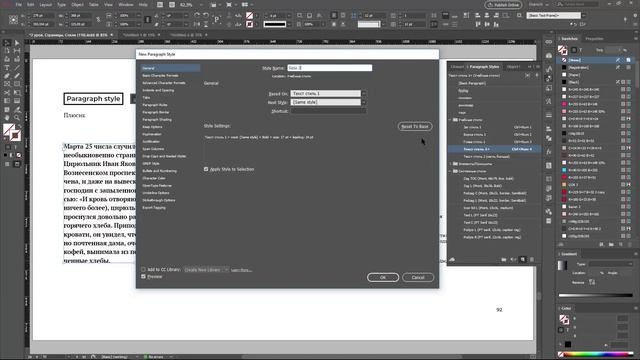Select Drop Caps and Nested Styles category
This screenshot has width=640, height=360.
[164, 156]
